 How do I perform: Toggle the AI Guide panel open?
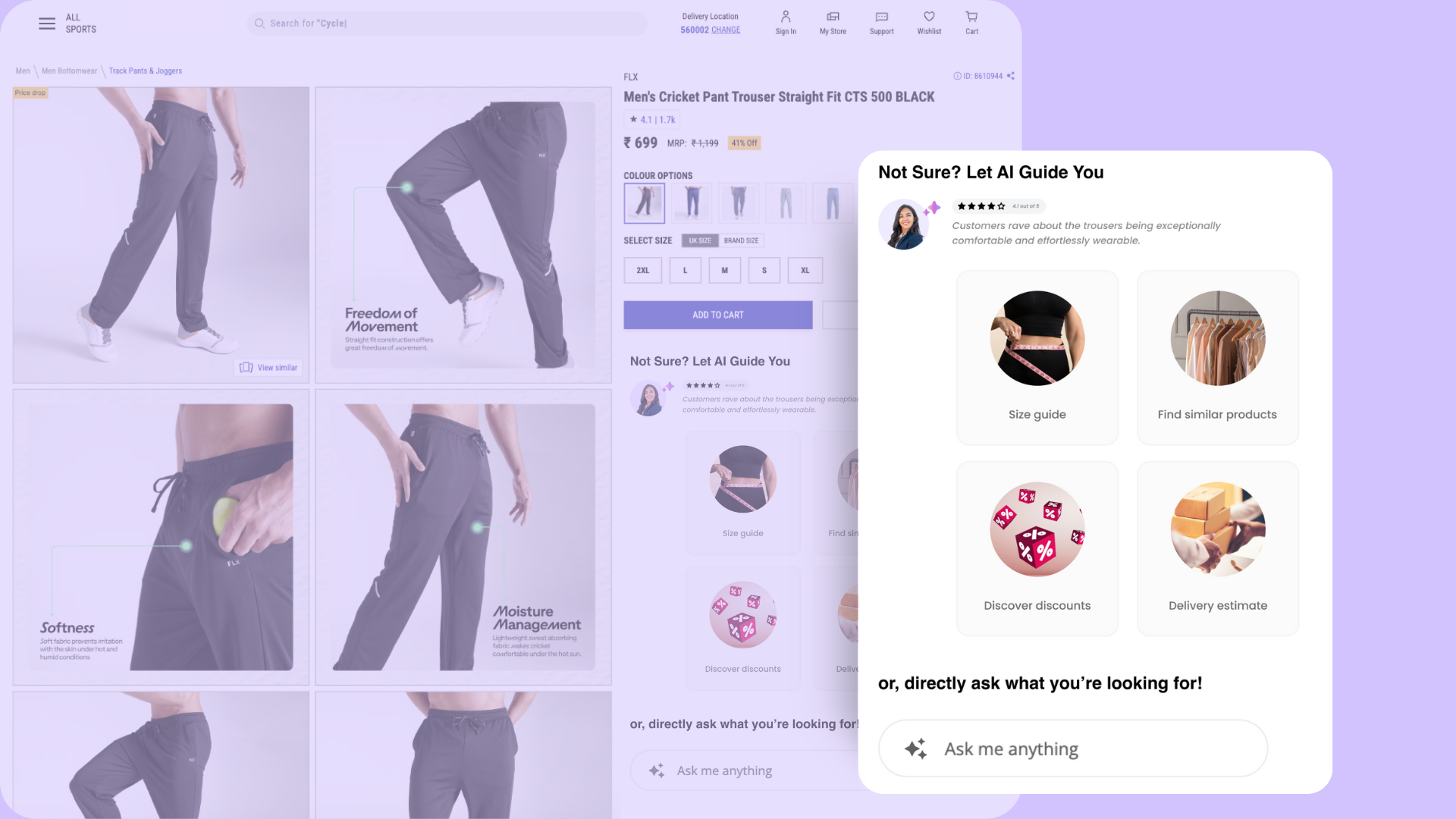(x=710, y=361)
